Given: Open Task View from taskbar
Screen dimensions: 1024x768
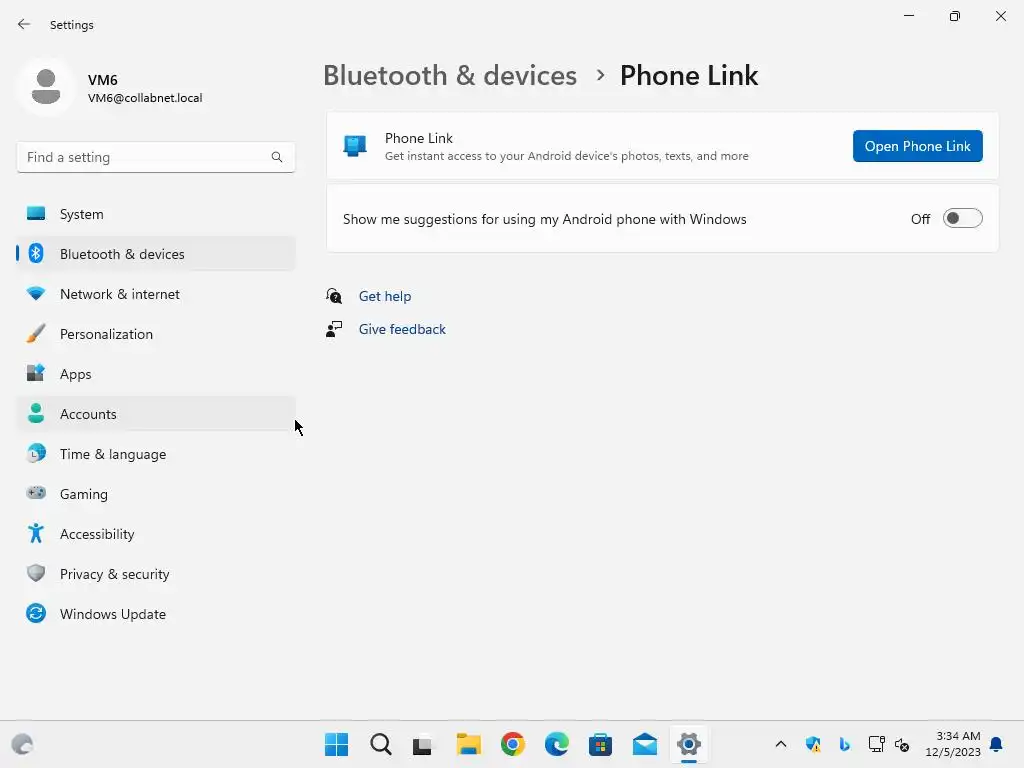Looking at the screenshot, I should click(x=423, y=745).
